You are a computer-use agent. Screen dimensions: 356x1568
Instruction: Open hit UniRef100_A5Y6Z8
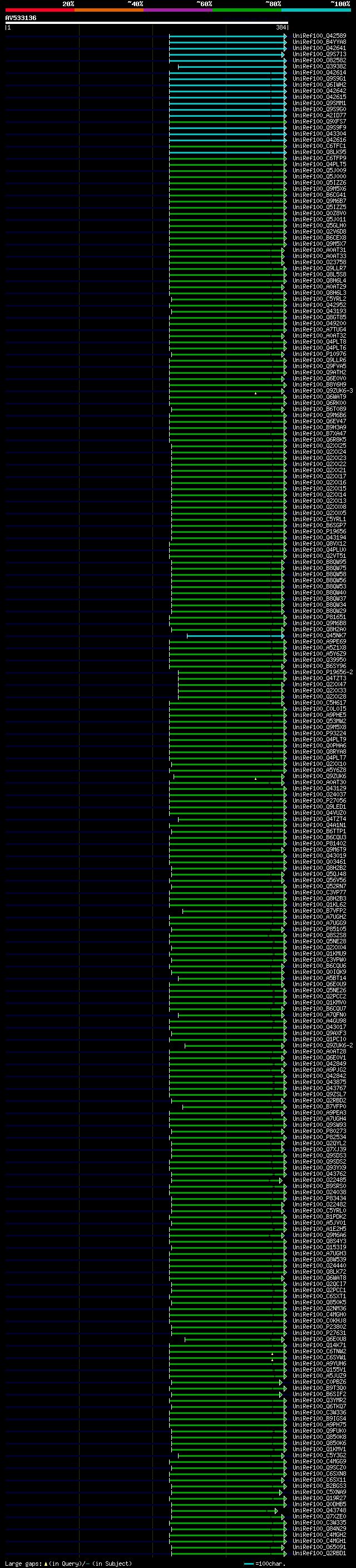pos(319,770)
